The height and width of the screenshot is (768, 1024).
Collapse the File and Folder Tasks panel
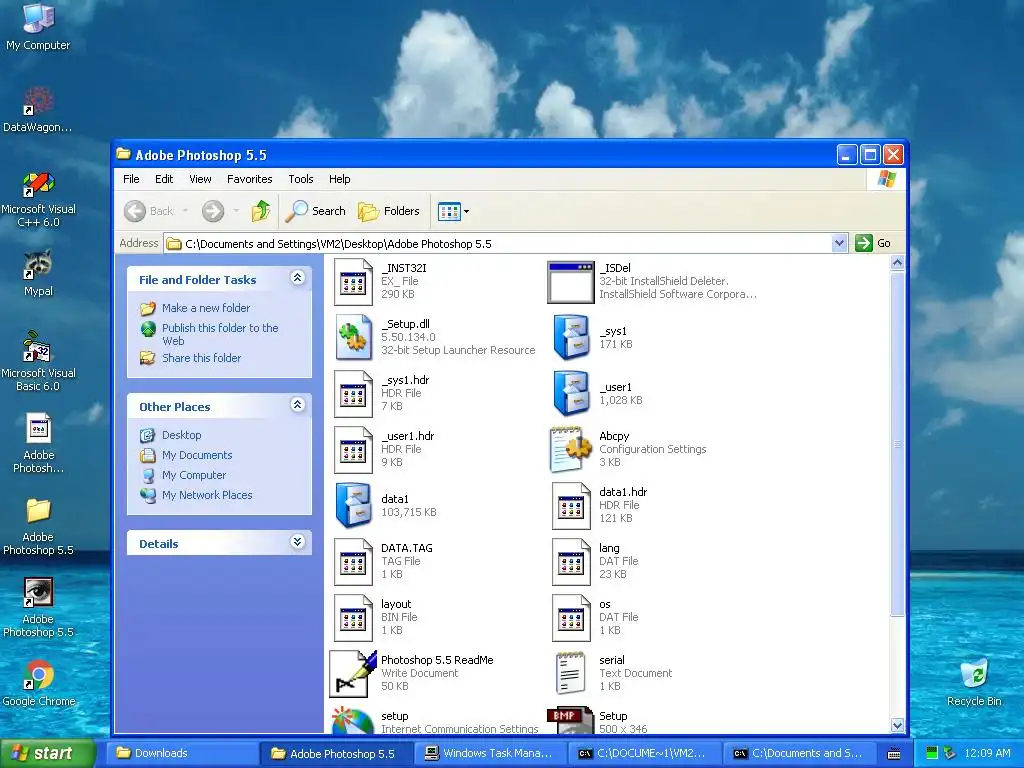pyautogui.click(x=297, y=278)
